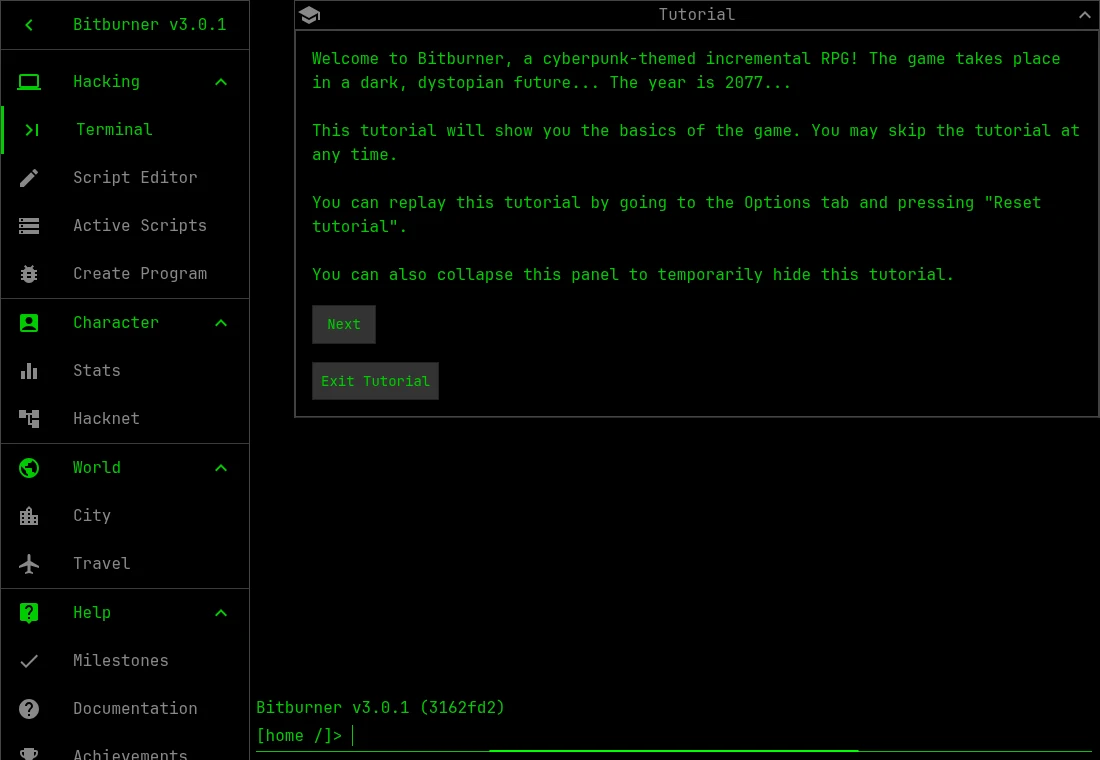Click the Bitburner v3.0.1 sidebar title
1100x760 pixels.
149,25
